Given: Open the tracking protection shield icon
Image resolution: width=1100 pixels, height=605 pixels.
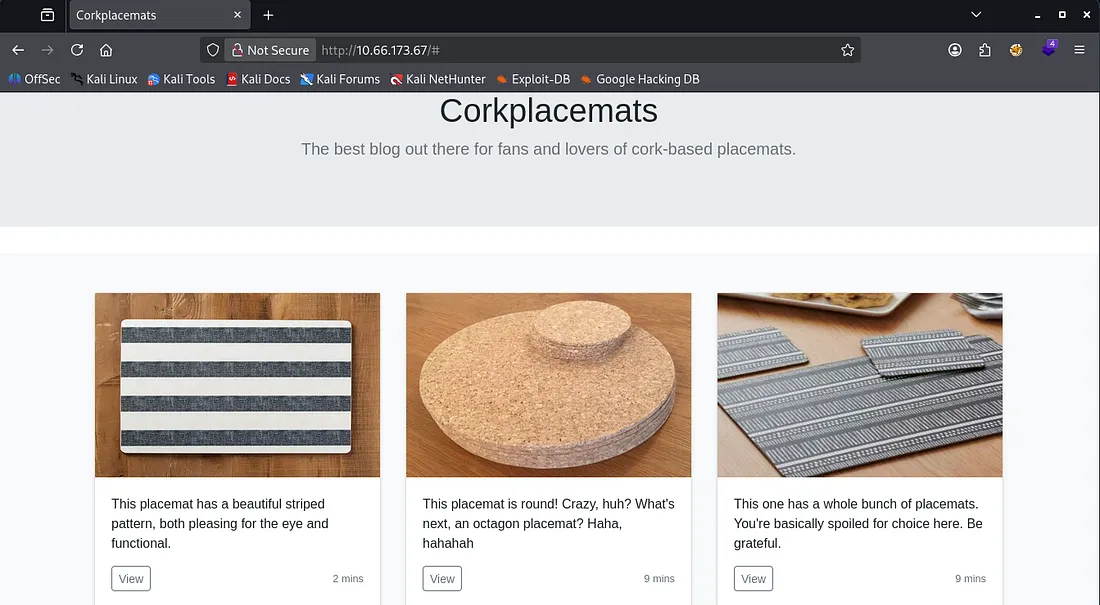Looking at the screenshot, I should (x=212, y=50).
